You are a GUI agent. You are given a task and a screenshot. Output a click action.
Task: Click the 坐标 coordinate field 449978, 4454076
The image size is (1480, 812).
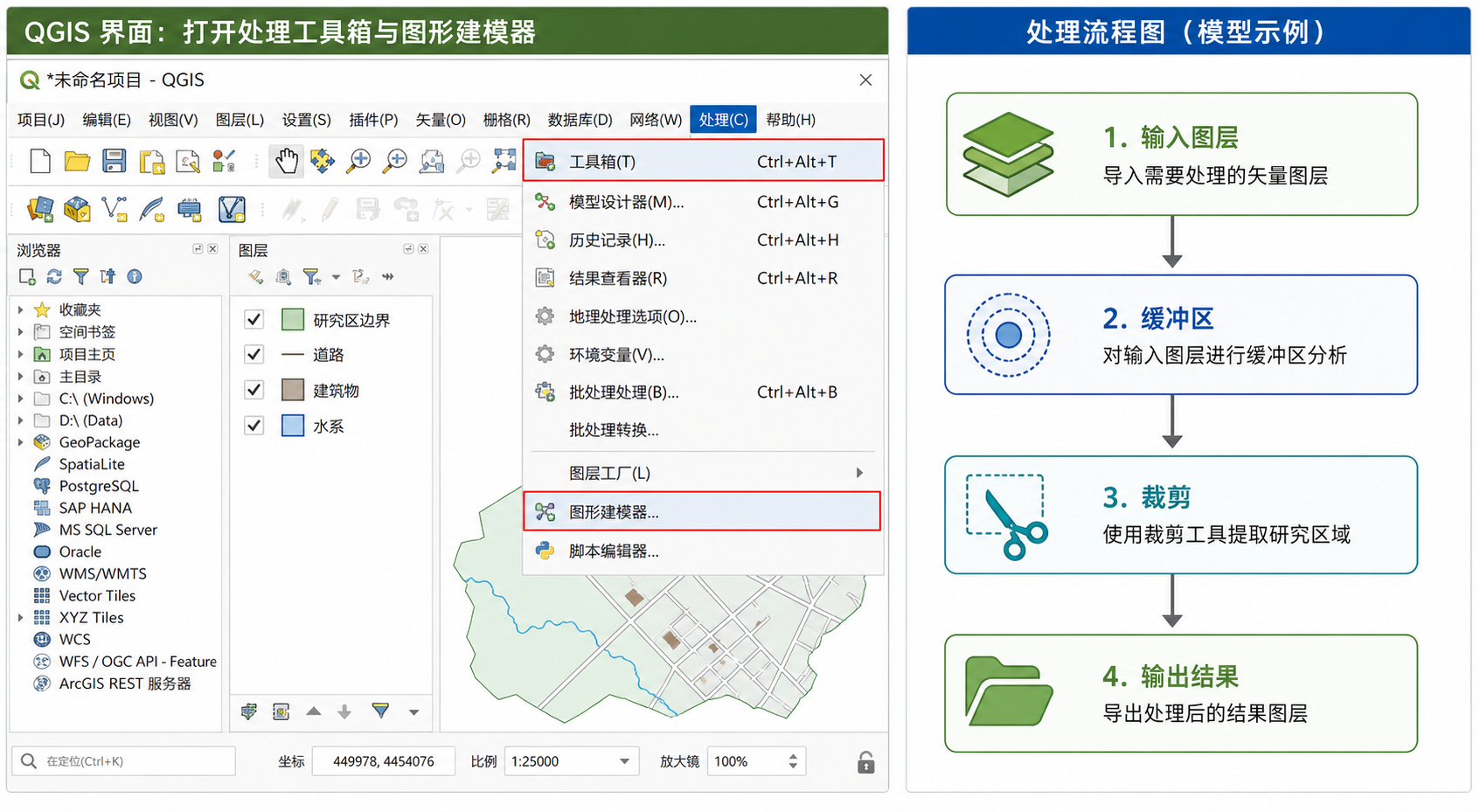[x=384, y=761]
